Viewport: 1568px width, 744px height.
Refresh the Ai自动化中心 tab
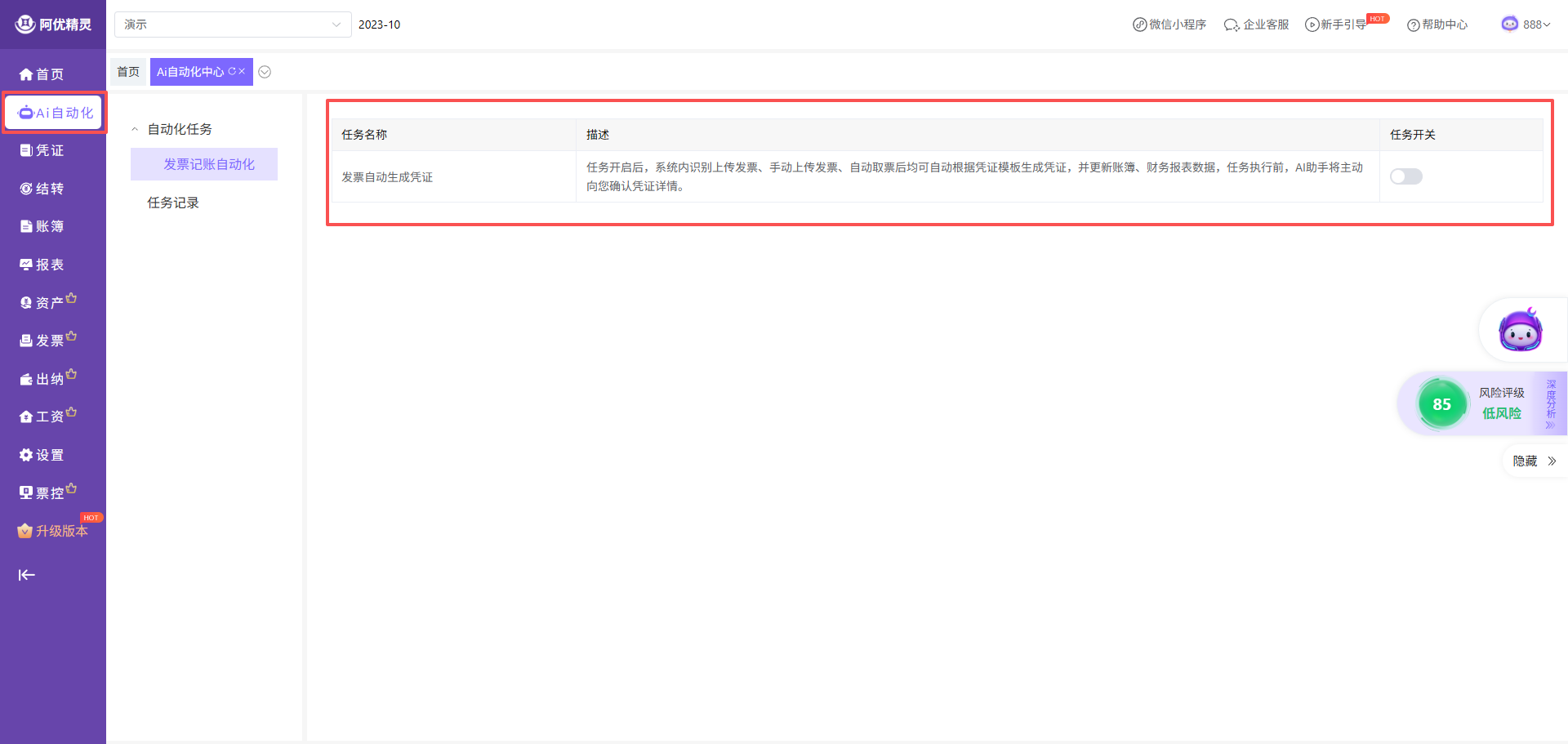tap(232, 72)
